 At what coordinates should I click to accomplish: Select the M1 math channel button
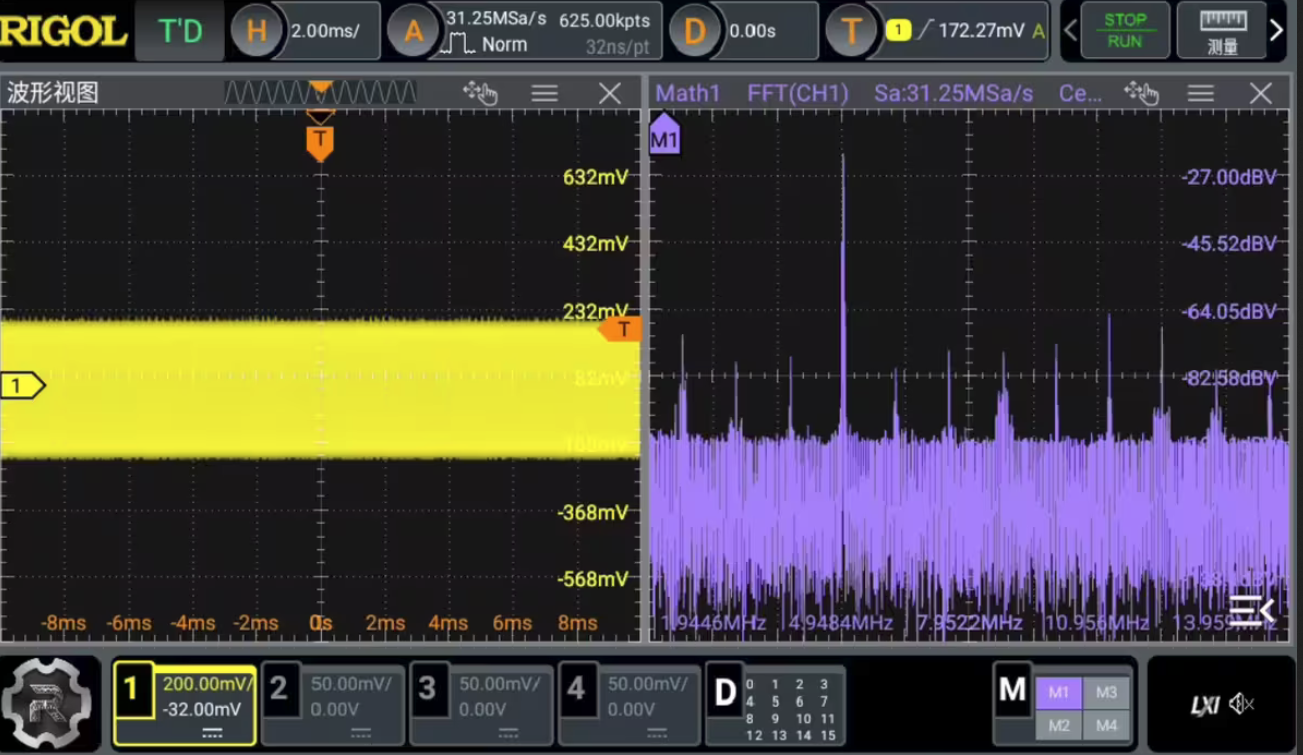pos(1058,692)
